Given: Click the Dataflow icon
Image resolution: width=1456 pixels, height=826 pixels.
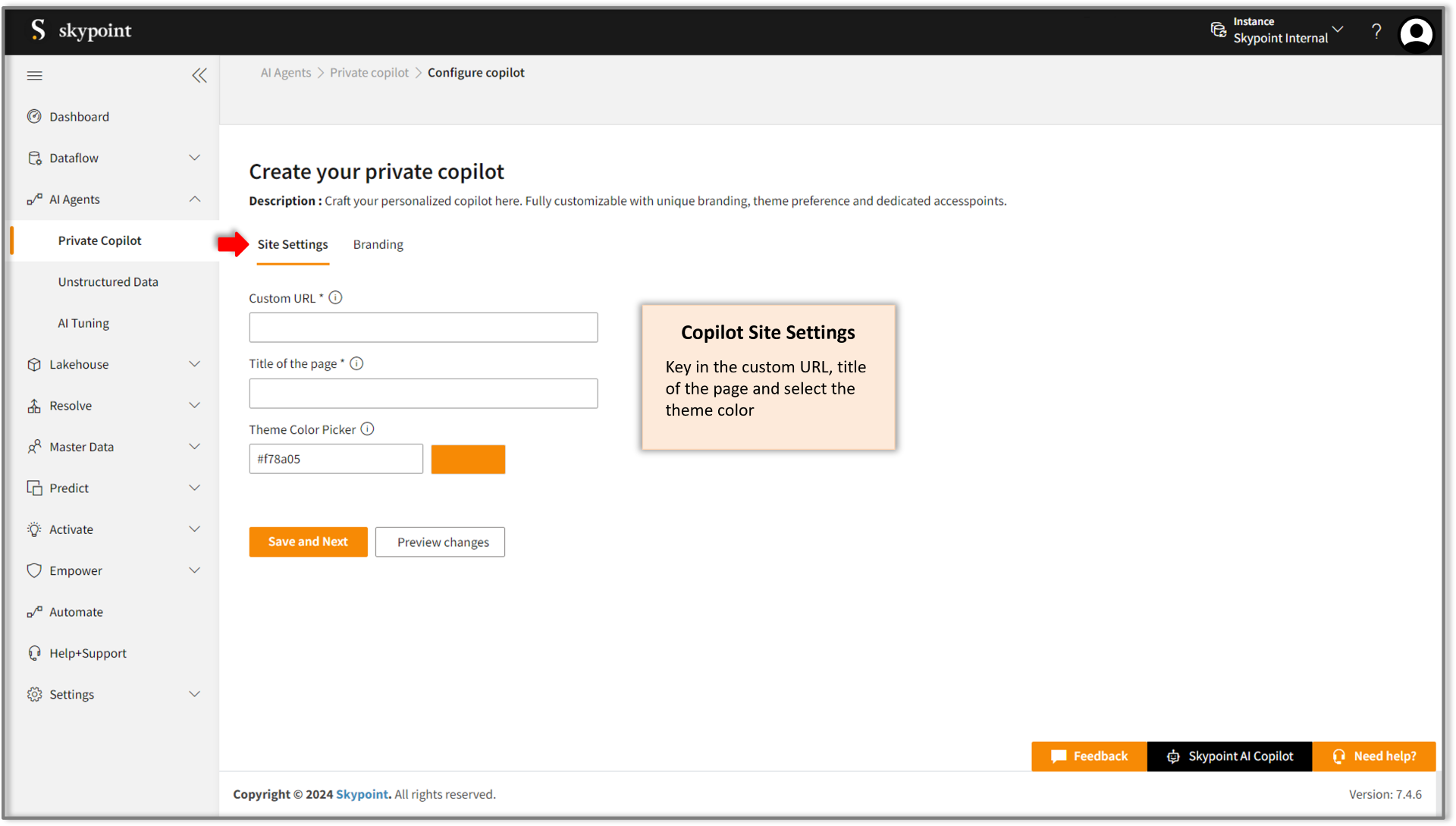Looking at the screenshot, I should (x=34, y=158).
